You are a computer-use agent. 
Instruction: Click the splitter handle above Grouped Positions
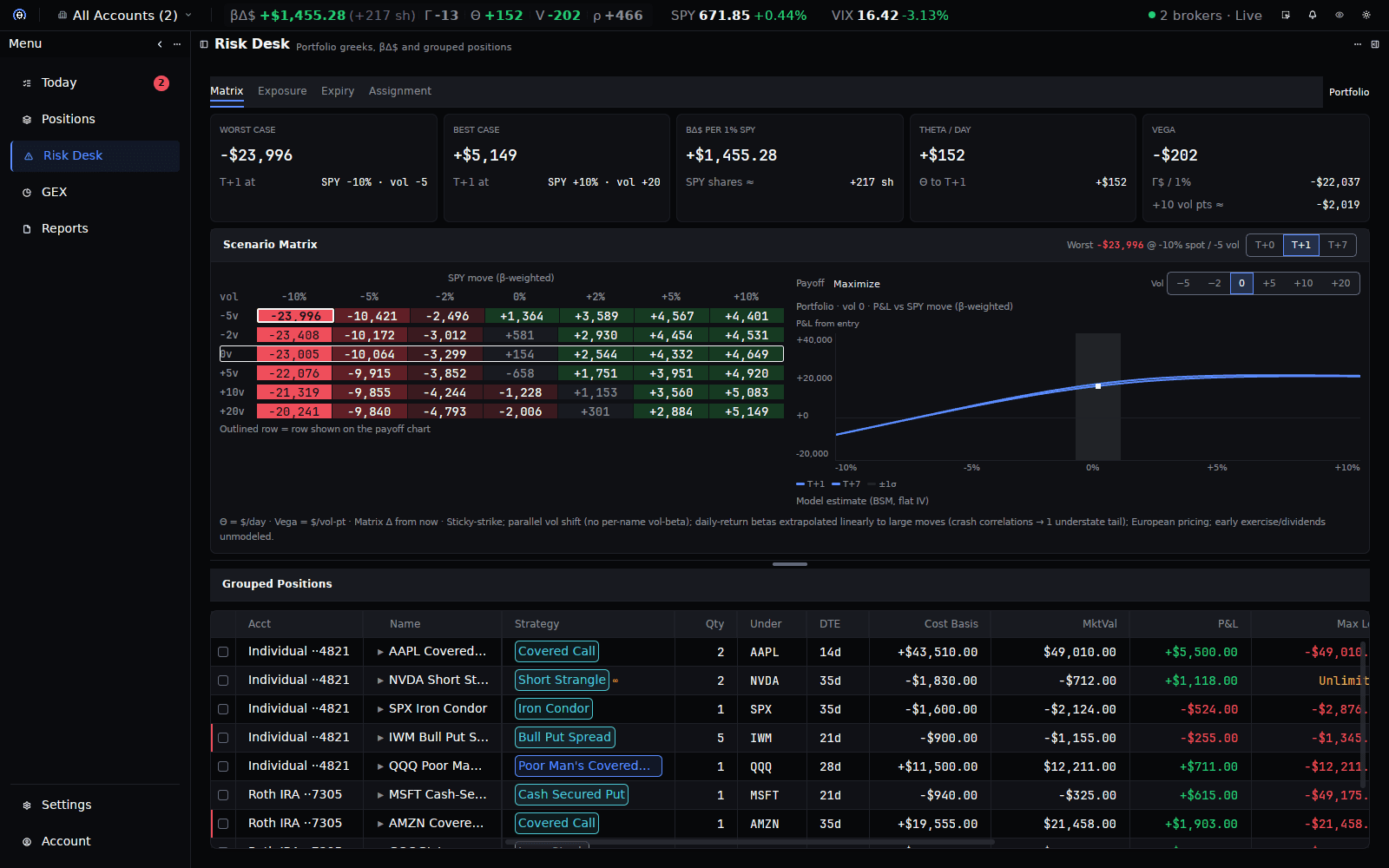[x=790, y=564]
